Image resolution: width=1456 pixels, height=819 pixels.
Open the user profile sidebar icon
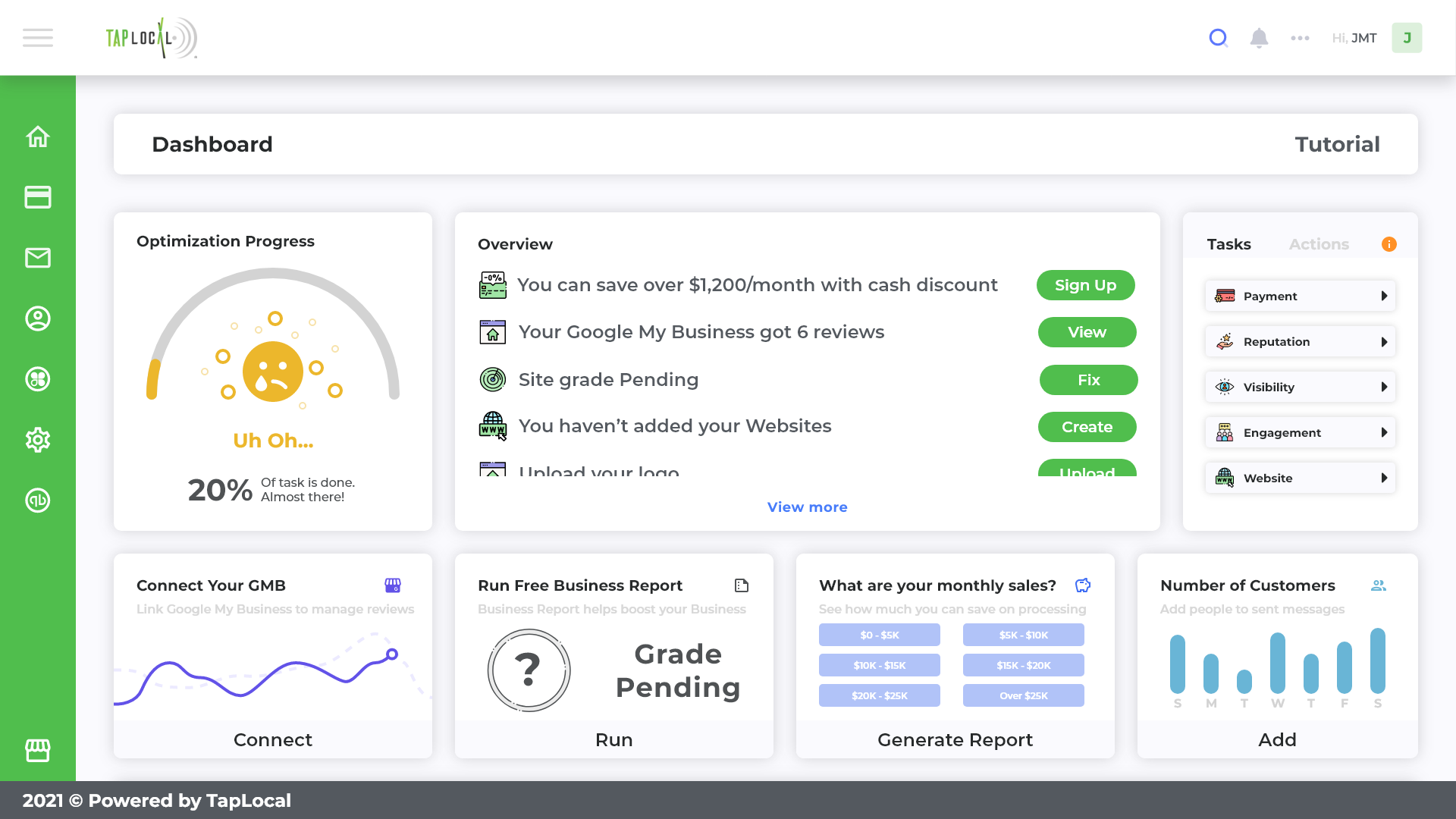[38, 318]
